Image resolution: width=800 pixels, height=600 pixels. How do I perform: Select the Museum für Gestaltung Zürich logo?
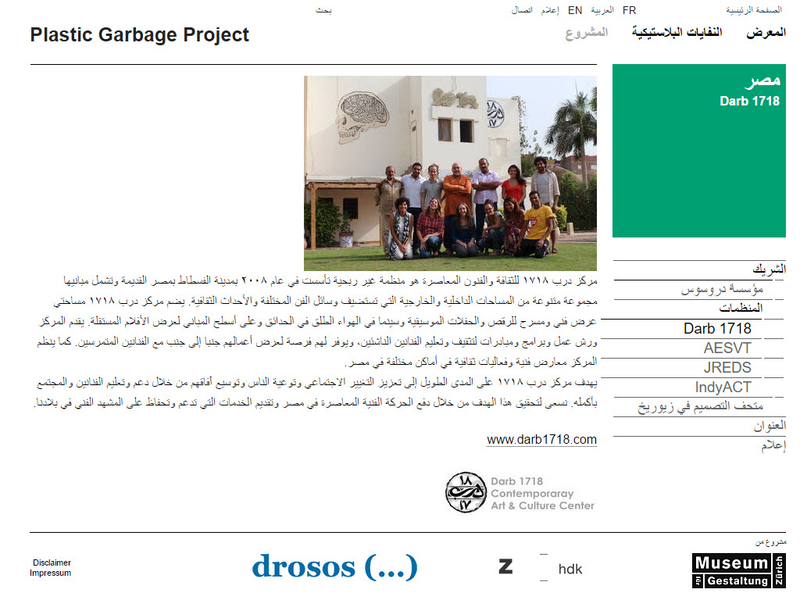[x=736, y=568]
